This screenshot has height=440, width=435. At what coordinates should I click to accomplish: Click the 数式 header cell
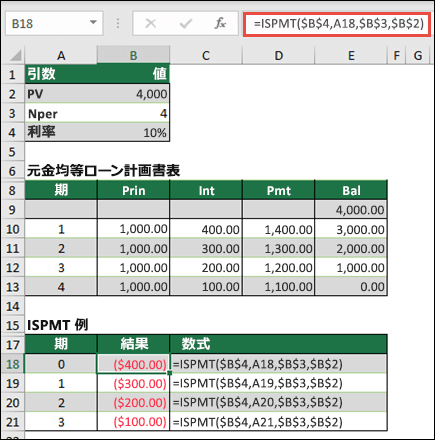[x=278, y=344]
